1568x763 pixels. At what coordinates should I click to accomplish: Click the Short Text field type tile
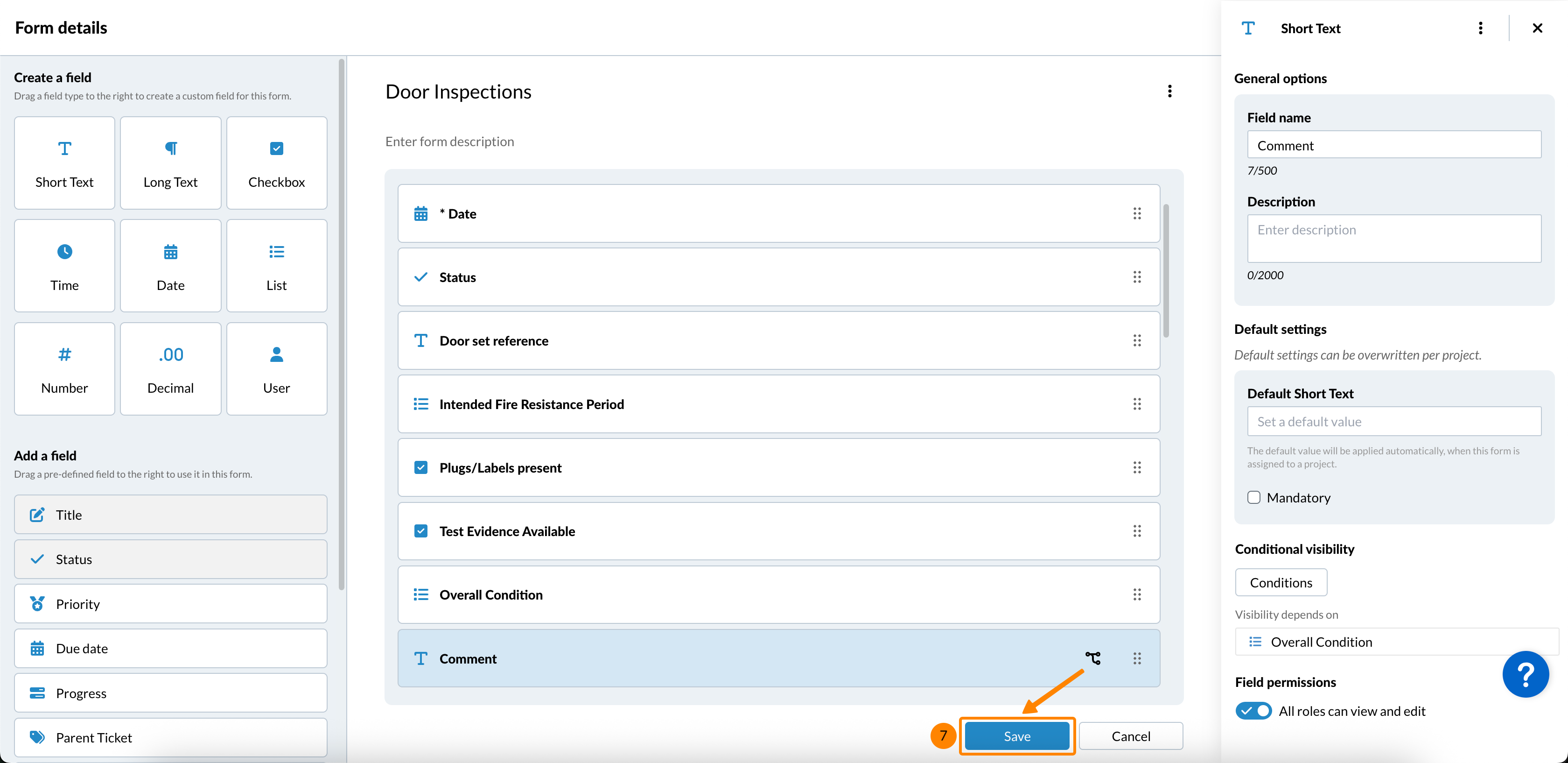64,163
